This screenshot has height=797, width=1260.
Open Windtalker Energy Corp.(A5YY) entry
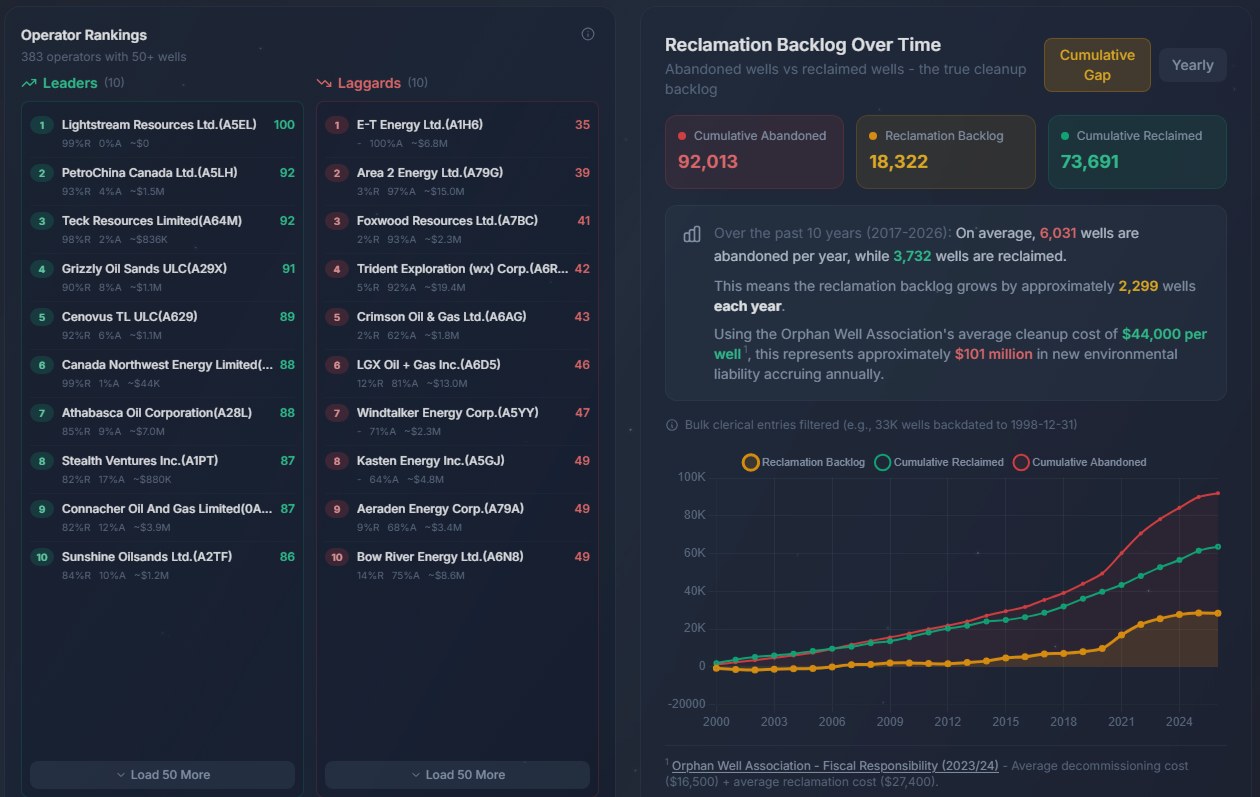click(457, 421)
